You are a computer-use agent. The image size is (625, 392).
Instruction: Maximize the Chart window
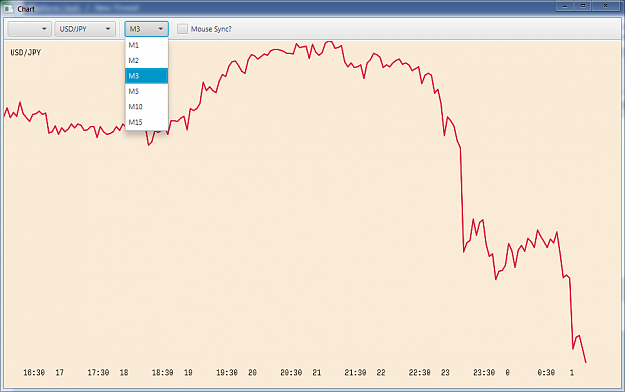582,6
